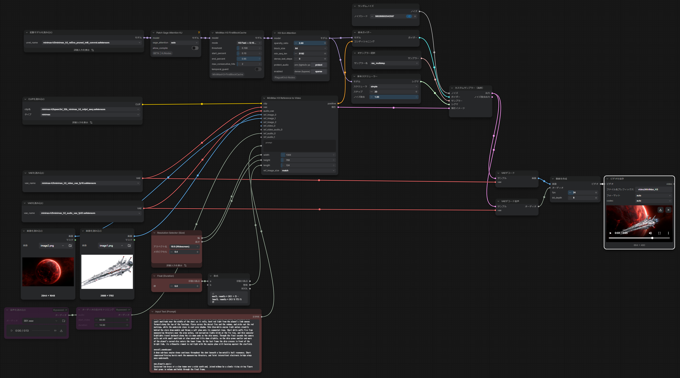680x378 pixels.
Task: Collapse the Resolution Selector node
Action: [x=154, y=233]
